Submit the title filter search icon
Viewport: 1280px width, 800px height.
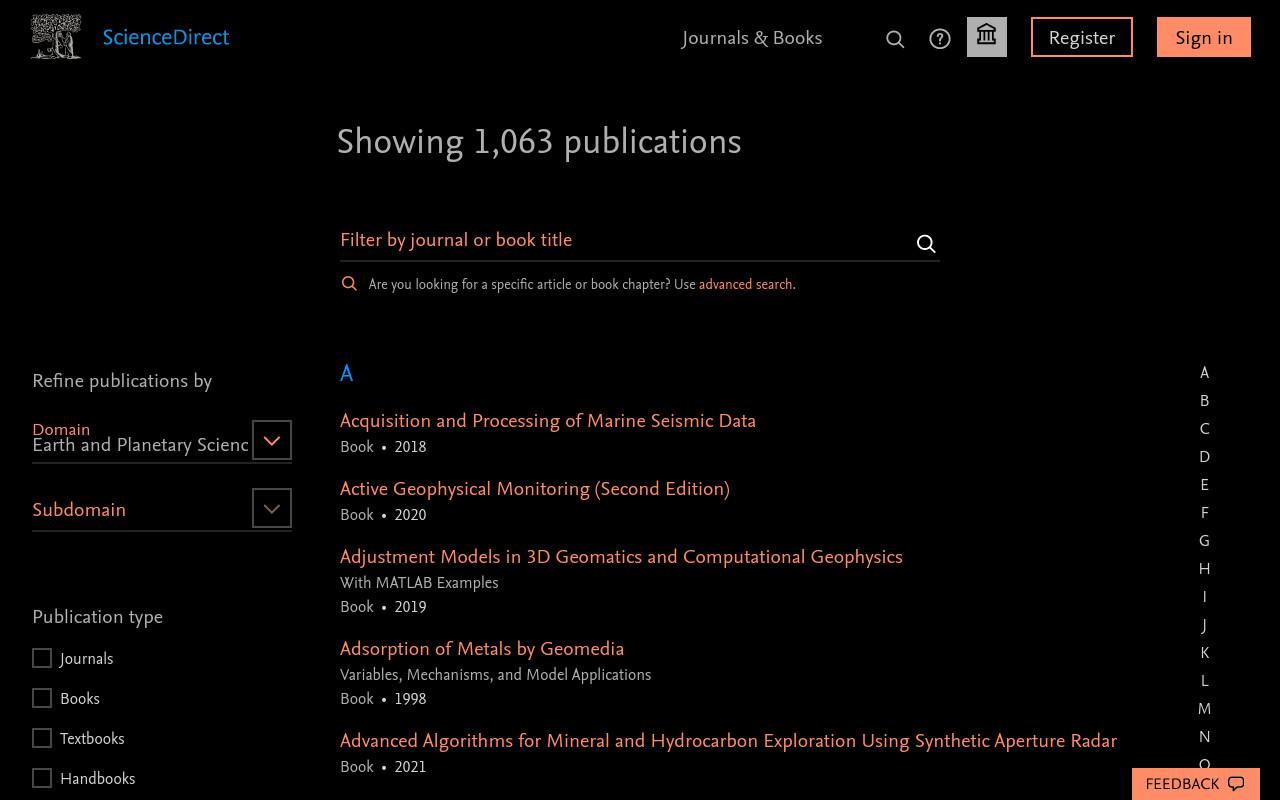pos(926,244)
